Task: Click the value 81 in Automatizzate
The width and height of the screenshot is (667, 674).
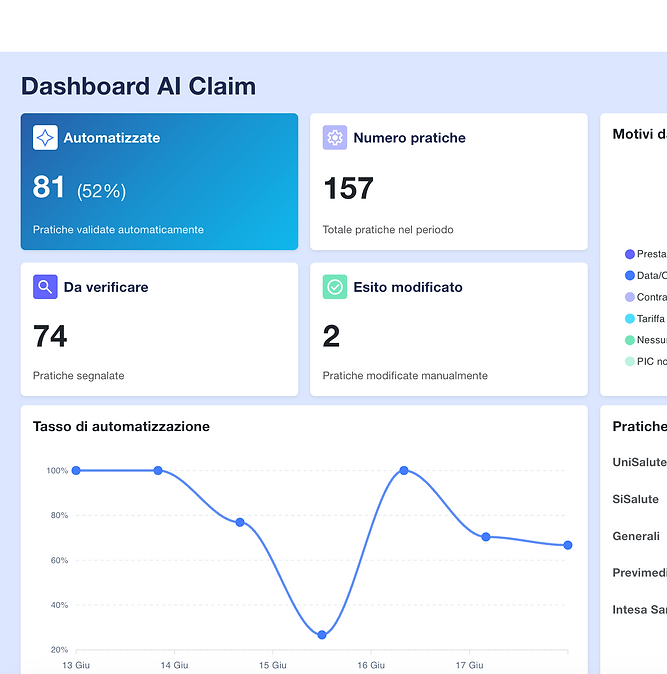Action: pyautogui.click(x=49, y=187)
